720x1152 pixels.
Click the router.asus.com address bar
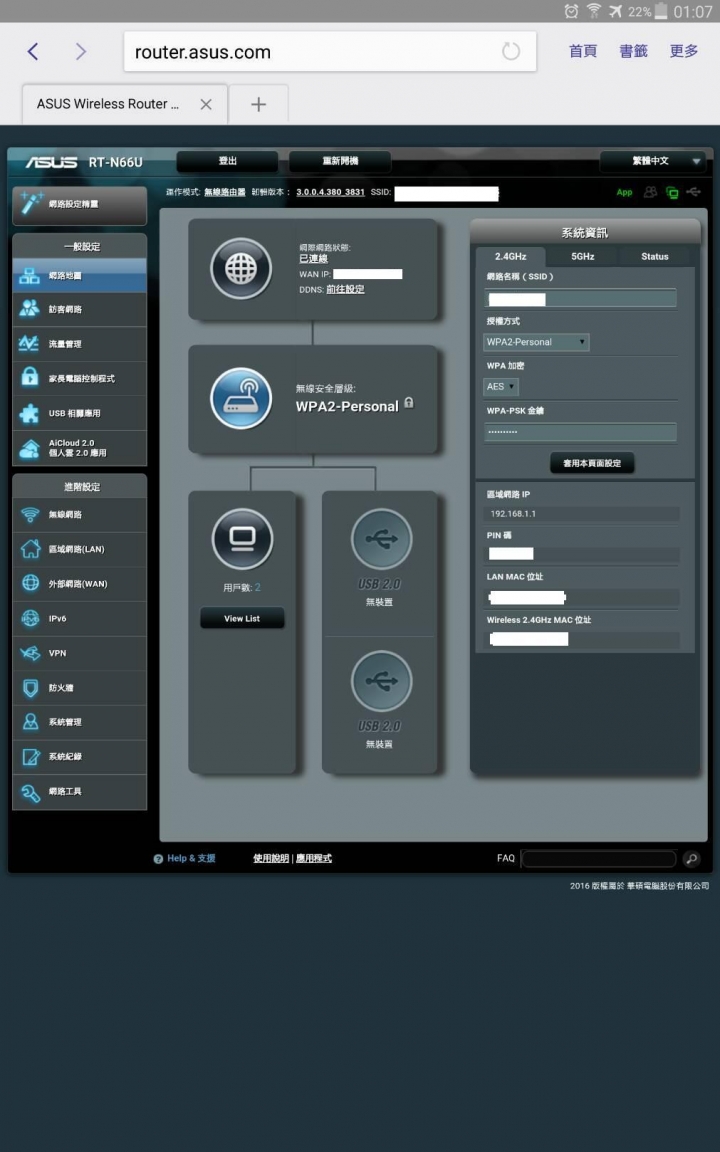point(330,51)
